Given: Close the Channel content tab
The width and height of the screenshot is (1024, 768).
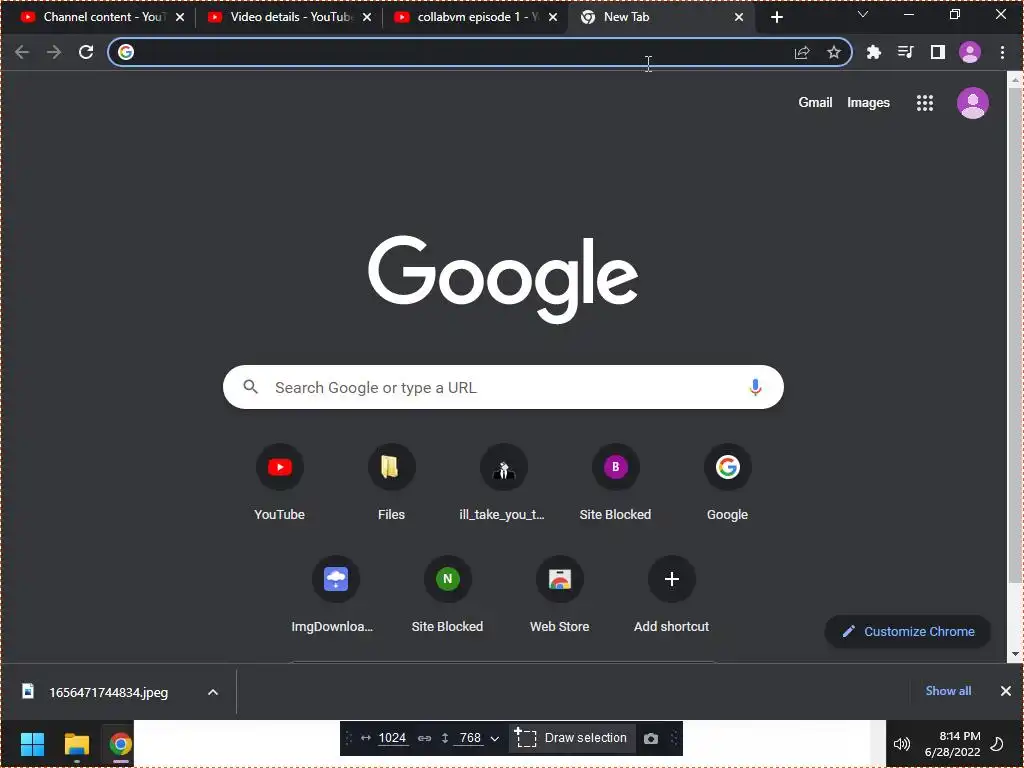Looking at the screenshot, I should [180, 17].
